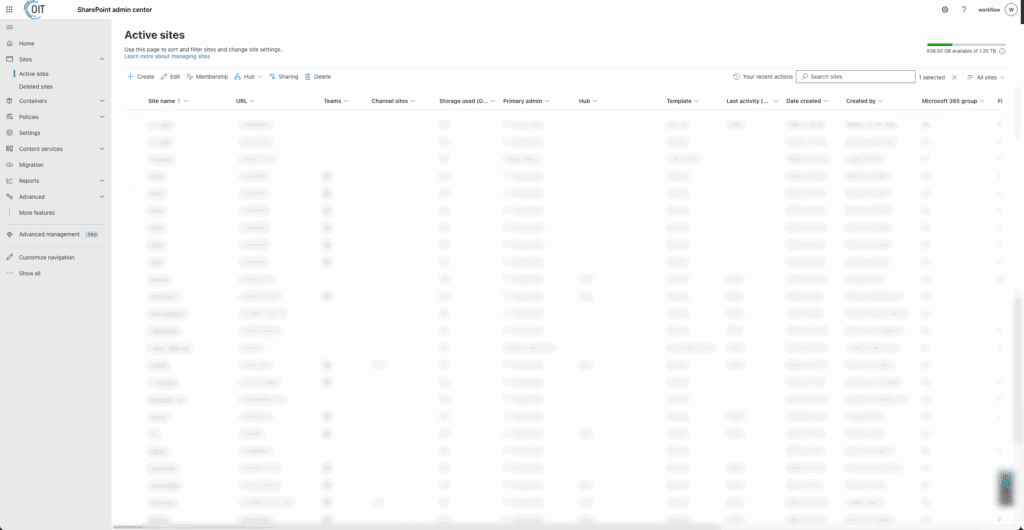Image resolution: width=1024 pixels, height=530 pixels.
Task: Focus the Search sites field
Action: click(x=856, y=76)
